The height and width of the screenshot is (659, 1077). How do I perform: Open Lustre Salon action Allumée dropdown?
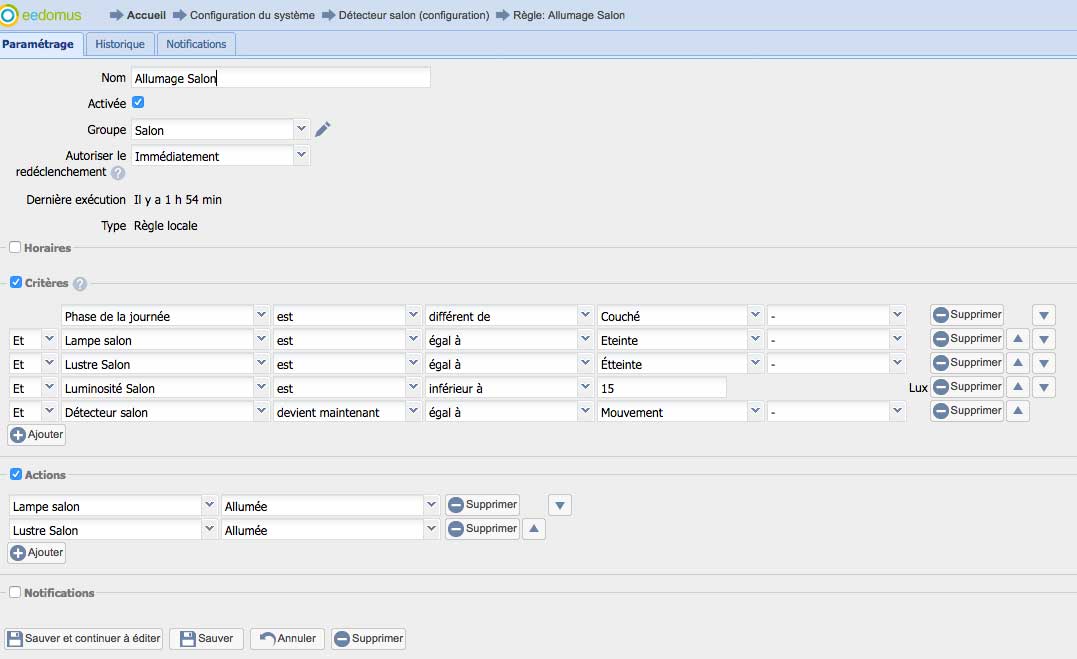[431, 530]
